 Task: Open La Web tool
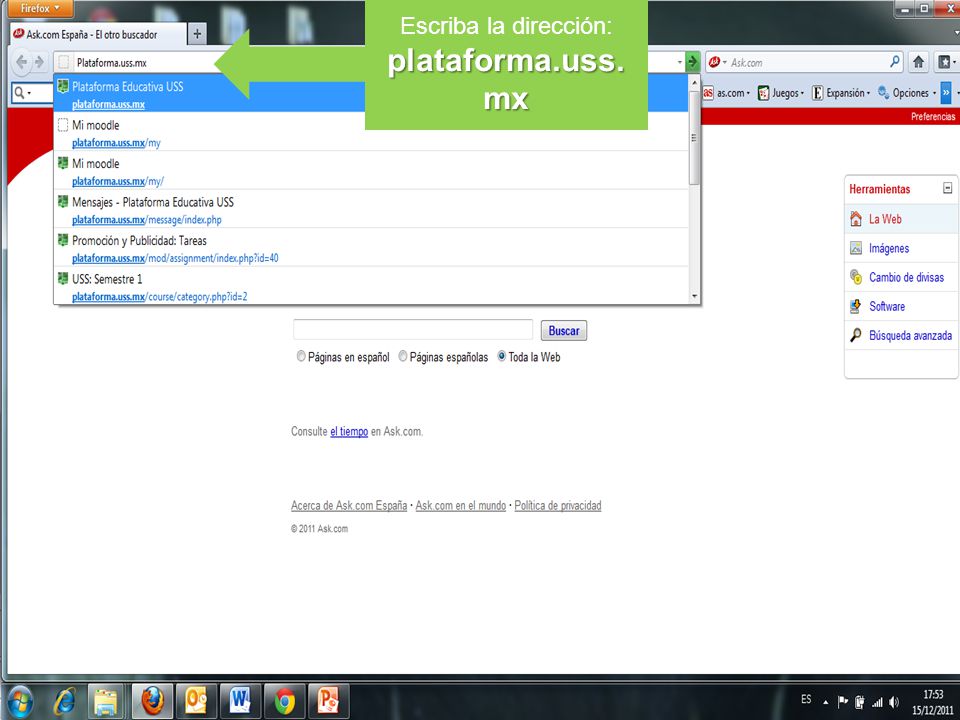click(x=885, y=219)
